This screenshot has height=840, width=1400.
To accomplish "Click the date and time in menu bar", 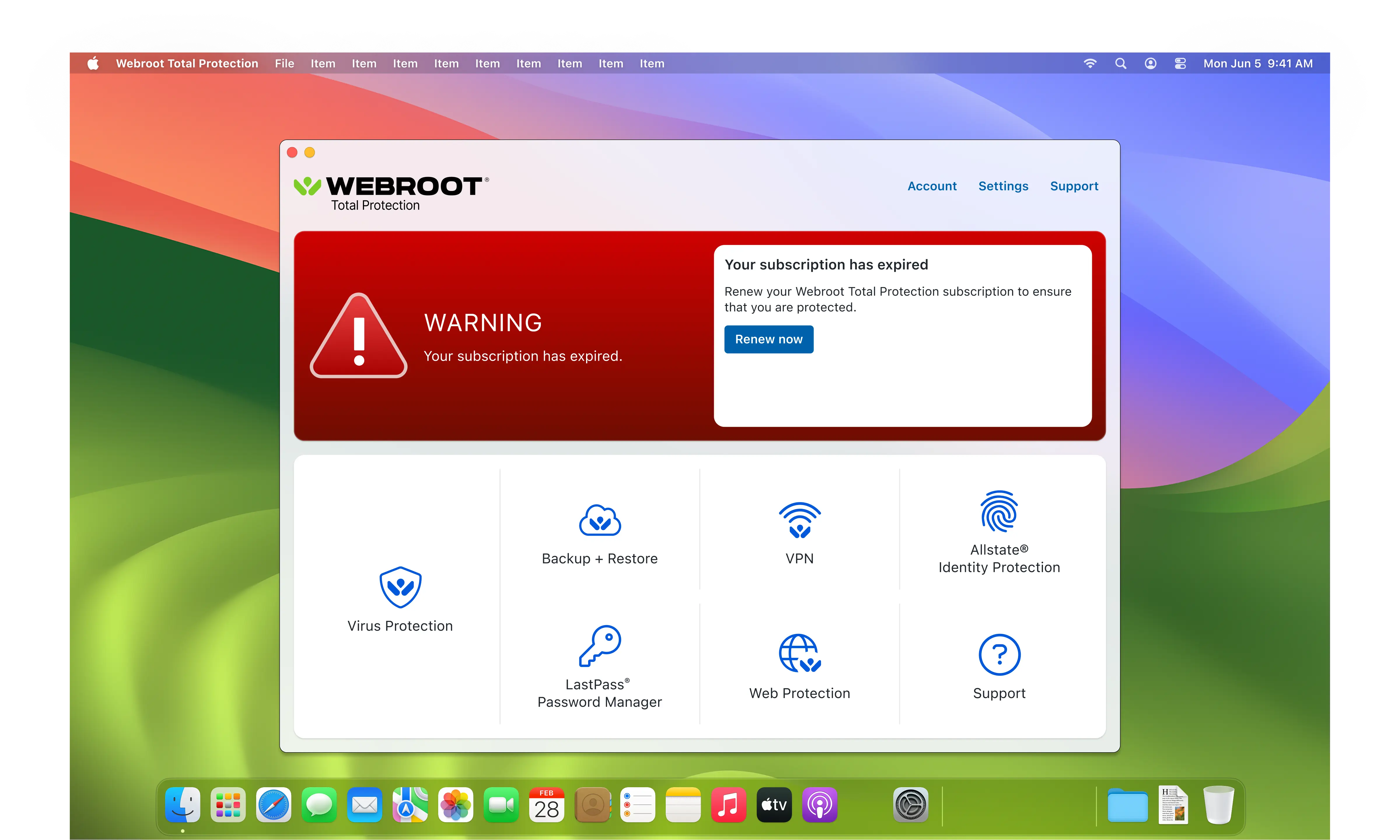I will [x=1258, y=63].
